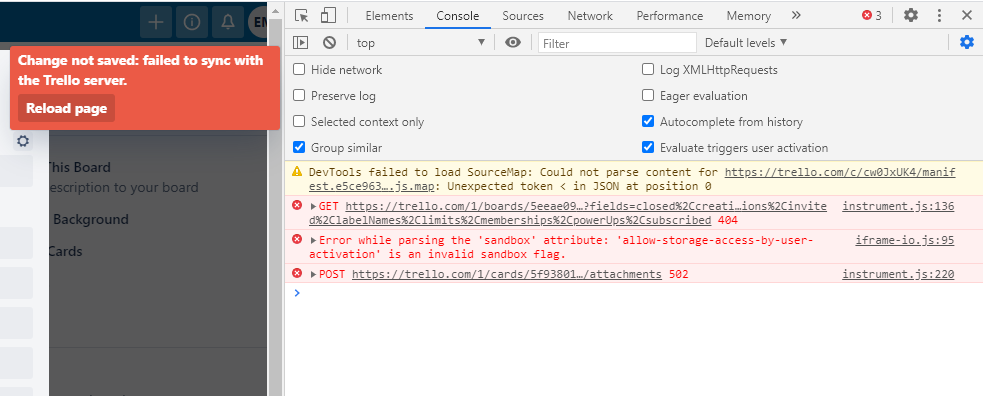Check Selected context only
Viewport: 983px width, 396px height.
click(299, 122)
